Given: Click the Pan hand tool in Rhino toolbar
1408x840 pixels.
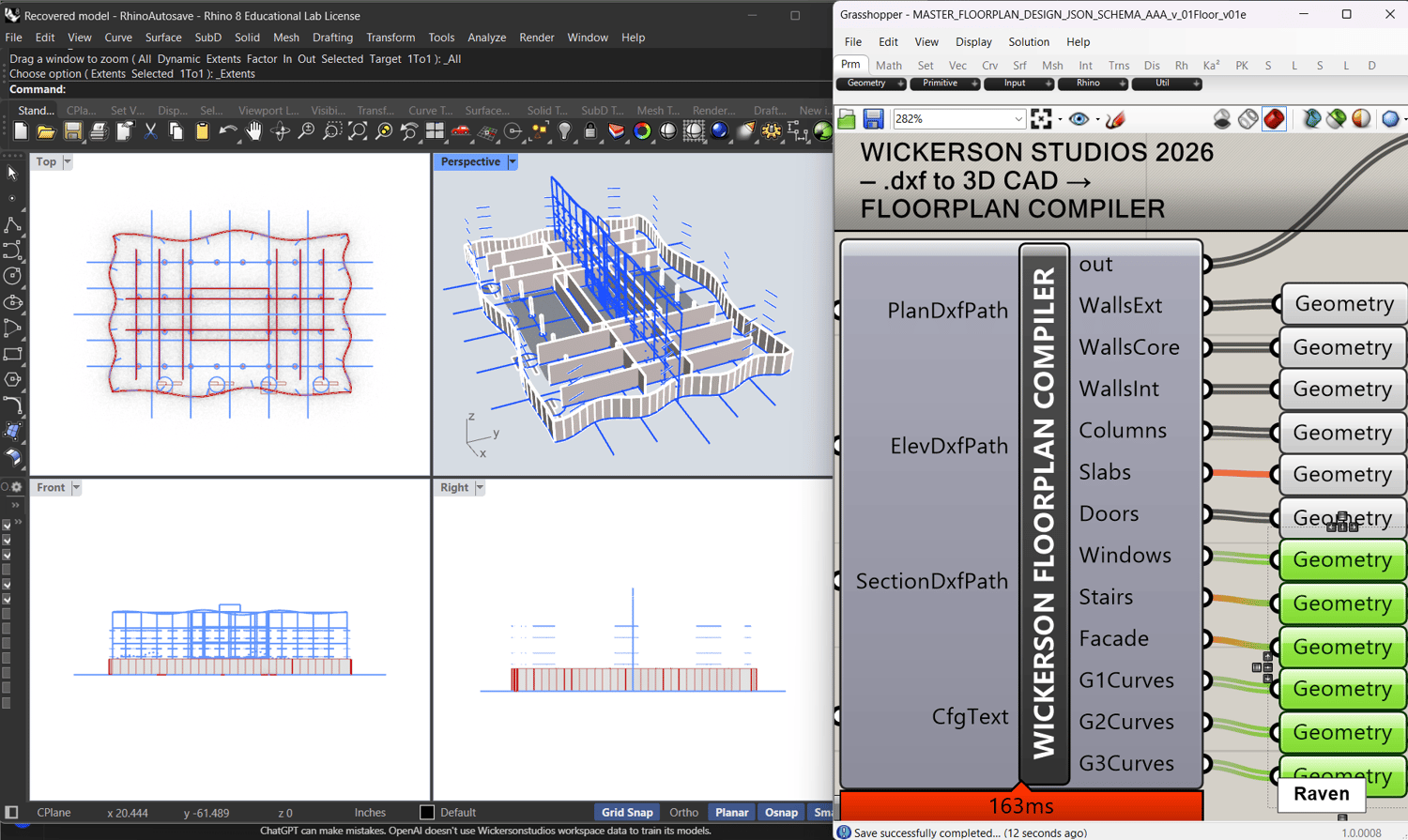Looking at the screenshot, I should [x=254, y=132].
